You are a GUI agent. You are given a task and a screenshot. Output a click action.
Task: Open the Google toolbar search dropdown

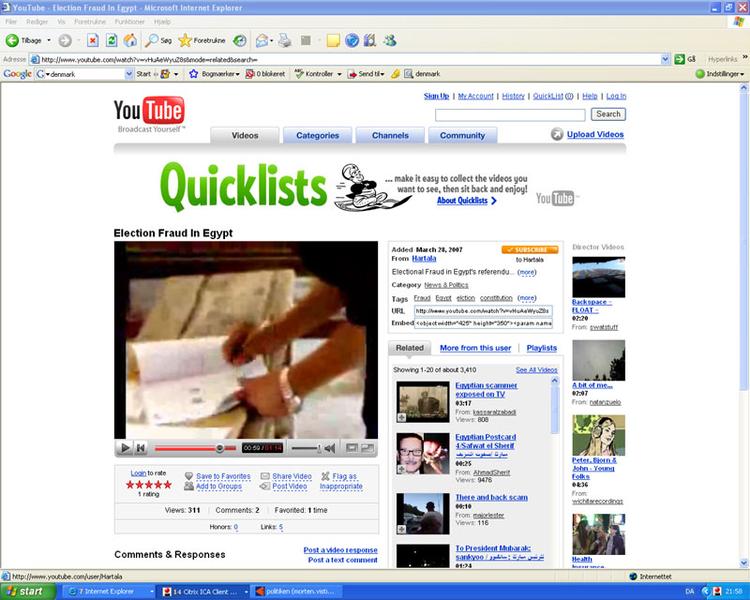coord(129,74)
